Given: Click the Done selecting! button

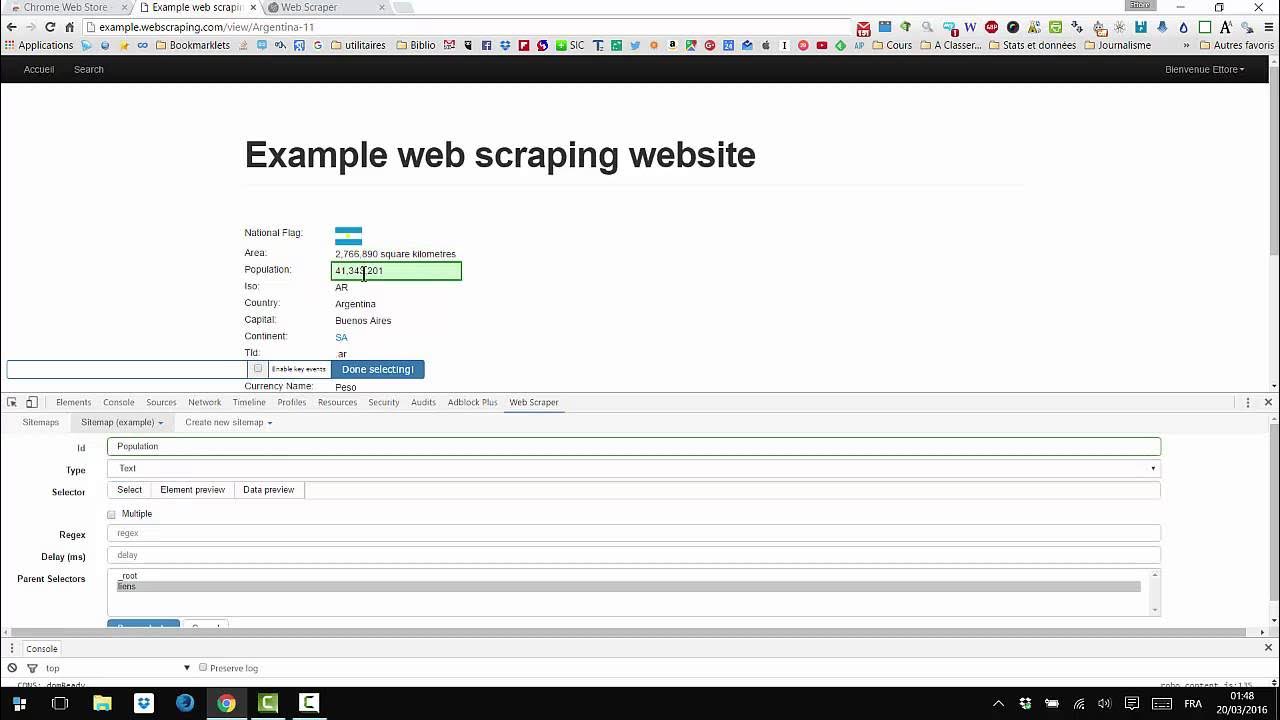Looking at the screenshot, I should point(377,369).
